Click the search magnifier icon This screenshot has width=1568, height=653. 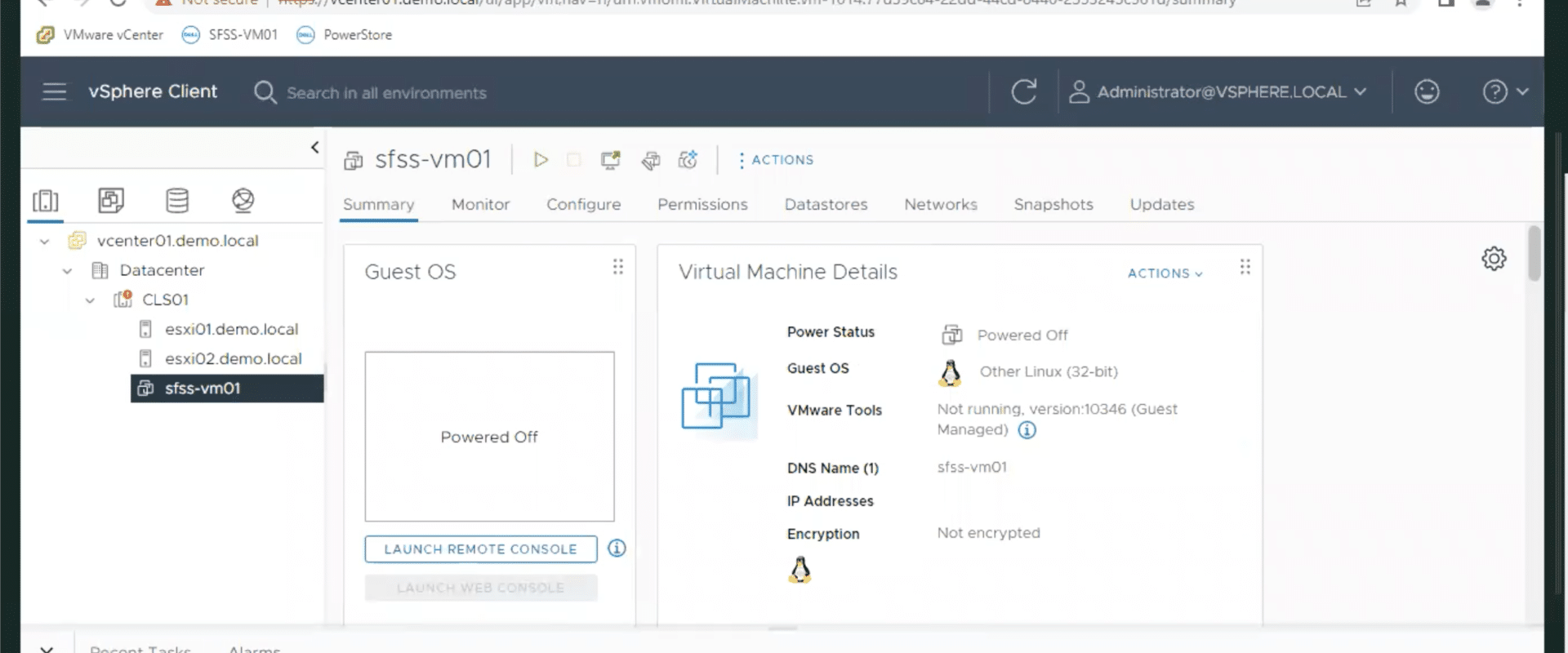265,92
